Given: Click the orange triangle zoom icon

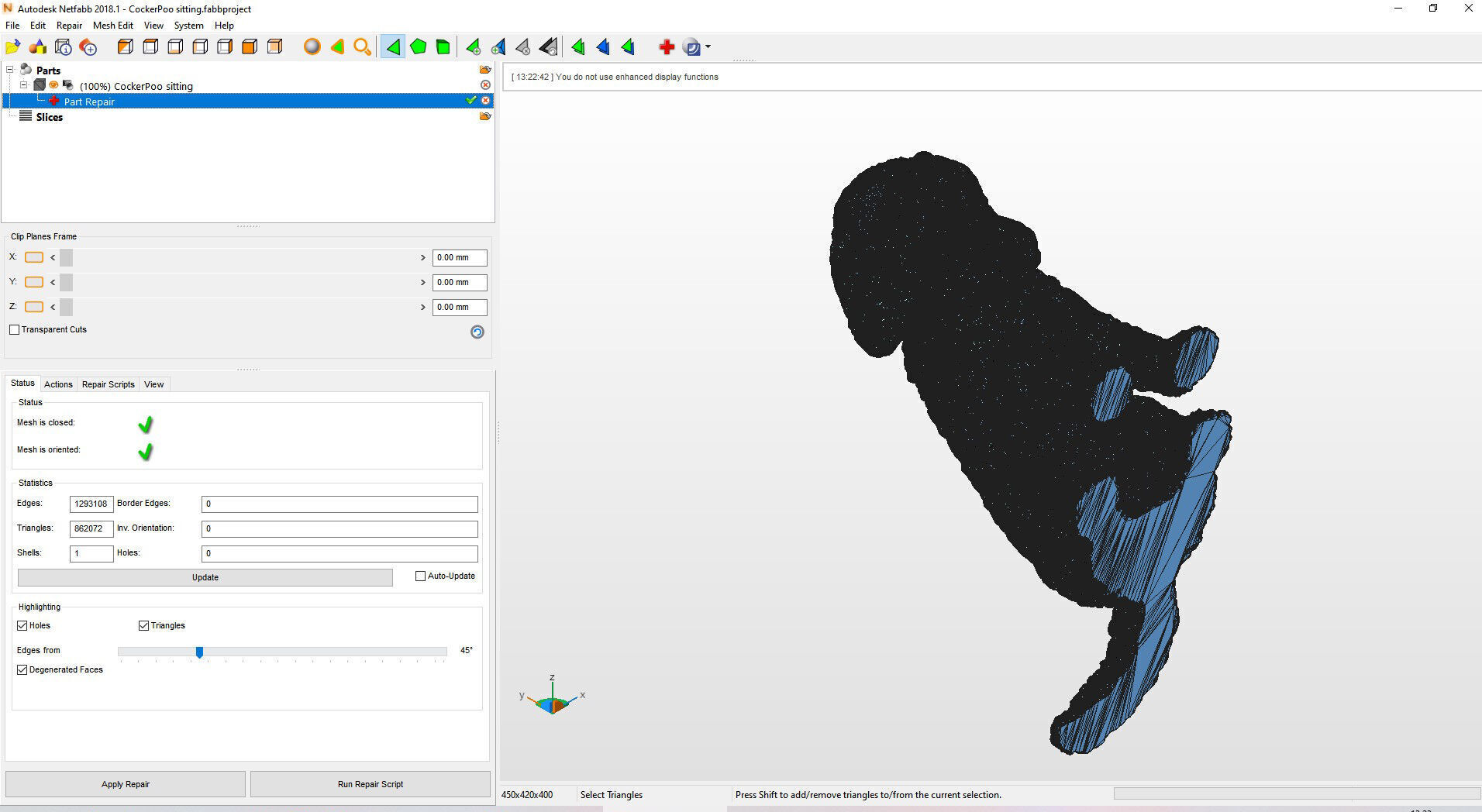Looking at the screenshot, I should pyautogui.click(x=337, y=47).
